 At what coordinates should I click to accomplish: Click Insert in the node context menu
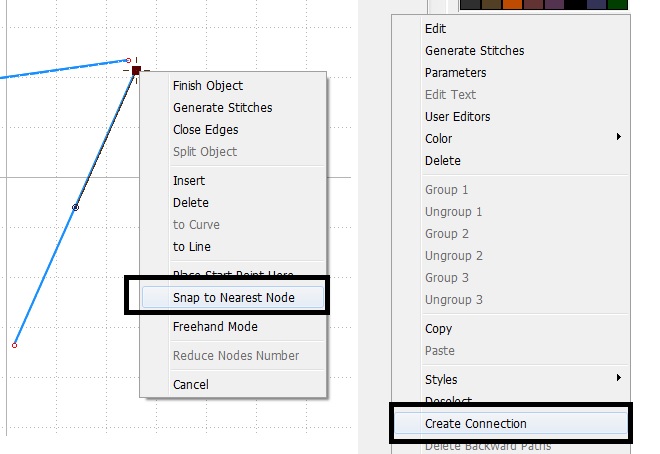click(x=189, y=181)
